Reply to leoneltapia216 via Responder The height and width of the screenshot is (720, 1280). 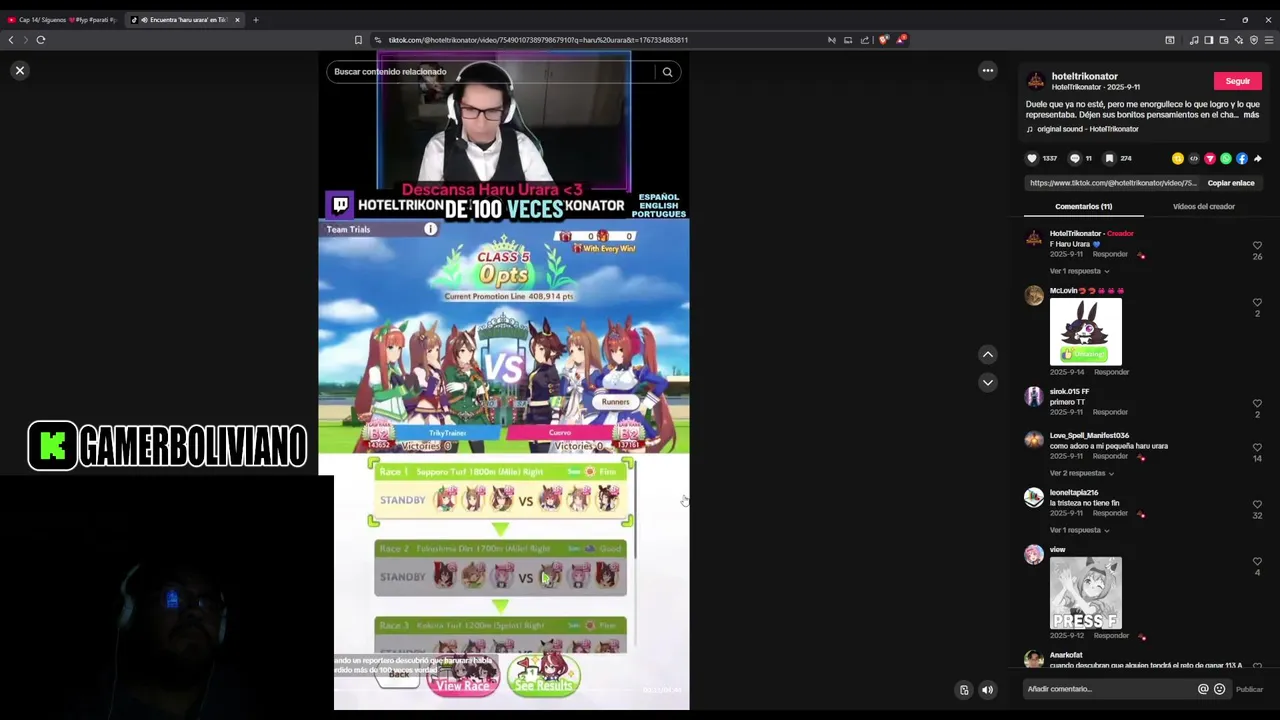click(1110, 513)
